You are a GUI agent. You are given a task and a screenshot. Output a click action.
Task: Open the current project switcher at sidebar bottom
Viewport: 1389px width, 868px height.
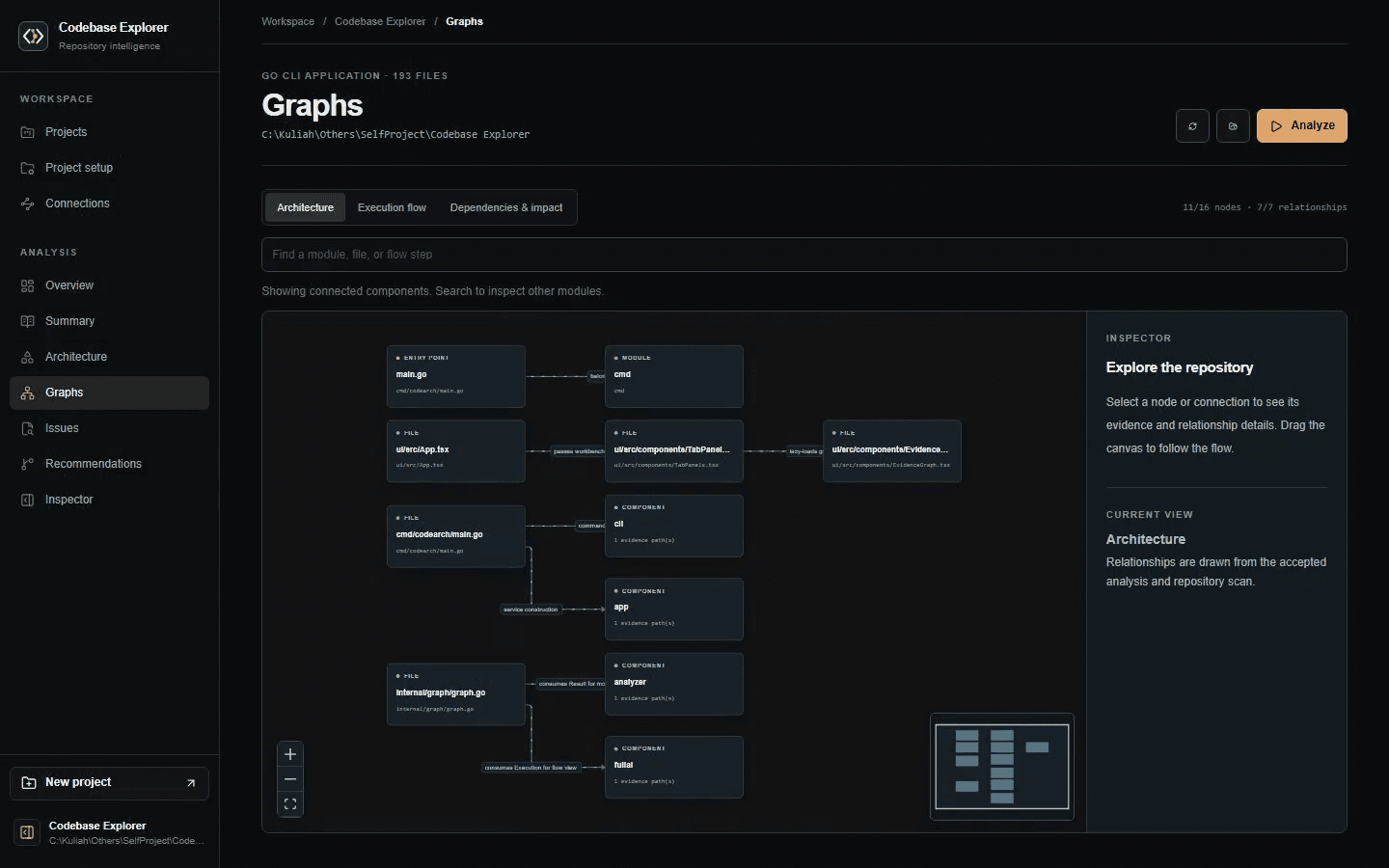point(109,832)
